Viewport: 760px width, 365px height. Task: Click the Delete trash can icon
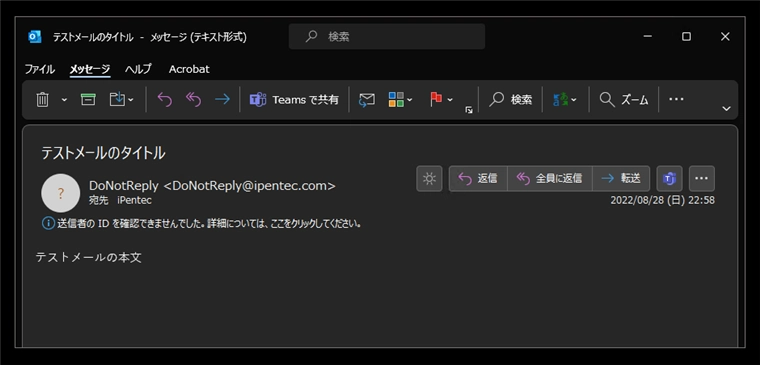tap(43, 100)
